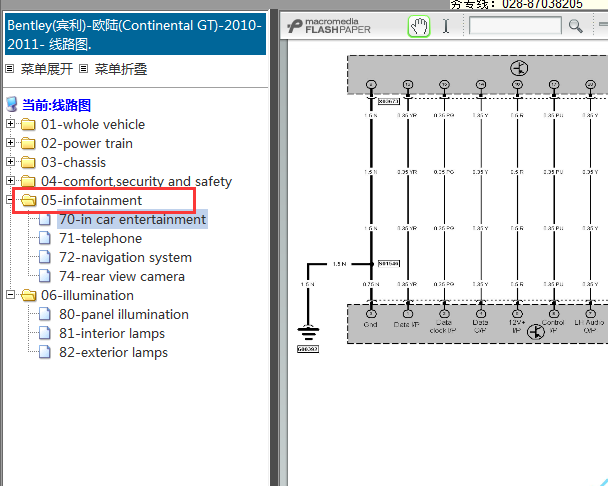
Task: Click the page icon beside 70-in car entertainment
Action: coord(45,219)
